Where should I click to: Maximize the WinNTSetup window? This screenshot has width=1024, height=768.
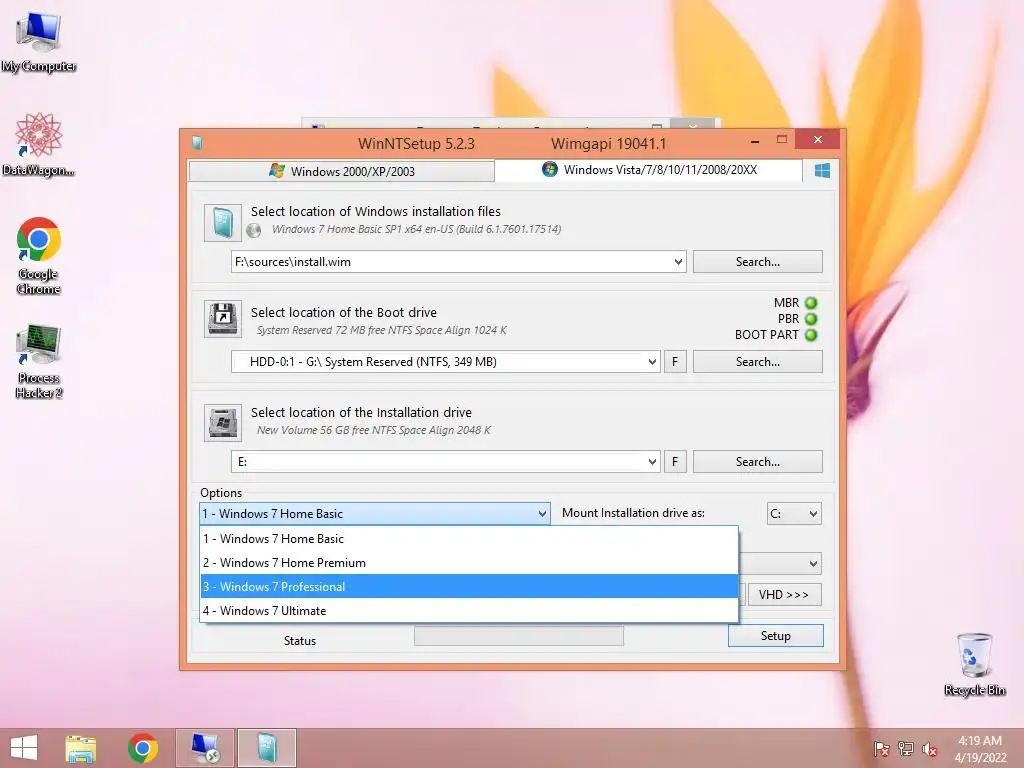pos(782,139)
